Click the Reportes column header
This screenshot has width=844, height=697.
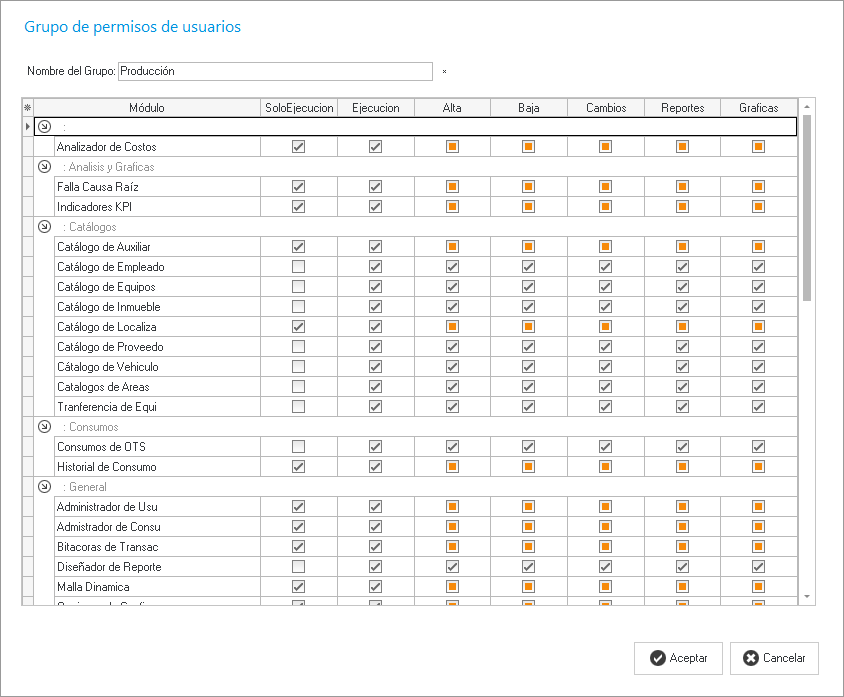(x=682, y=108)
